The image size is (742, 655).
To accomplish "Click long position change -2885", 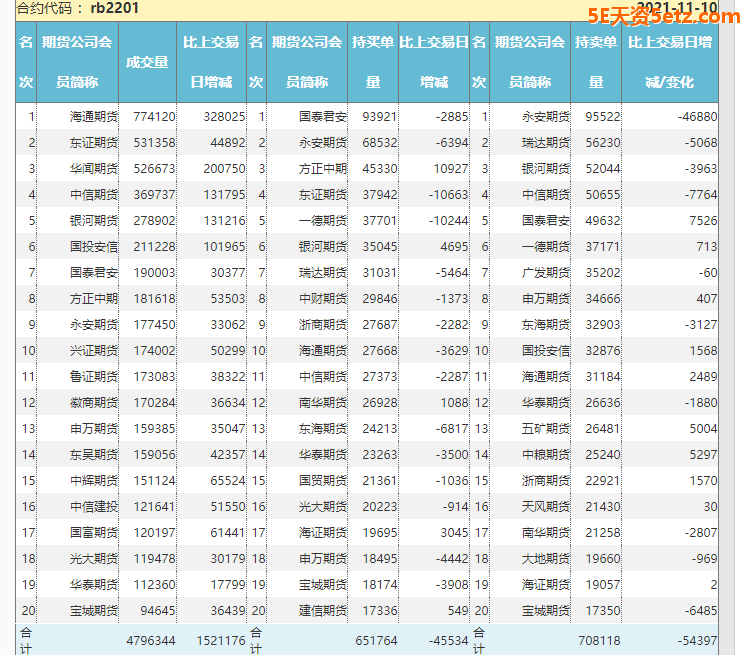I will [x=452, y=116].
